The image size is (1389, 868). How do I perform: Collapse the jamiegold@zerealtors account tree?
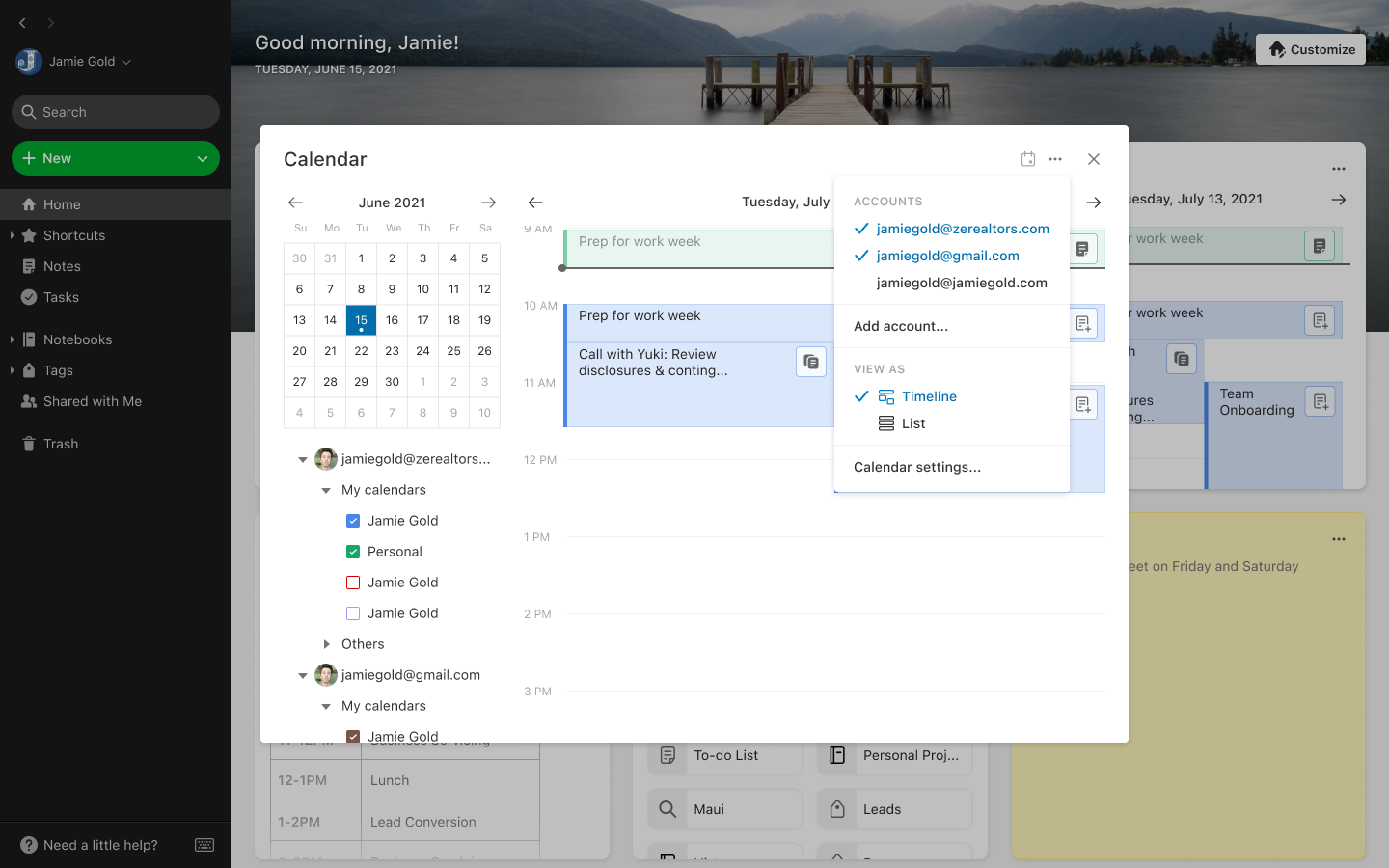coord(303,460)
